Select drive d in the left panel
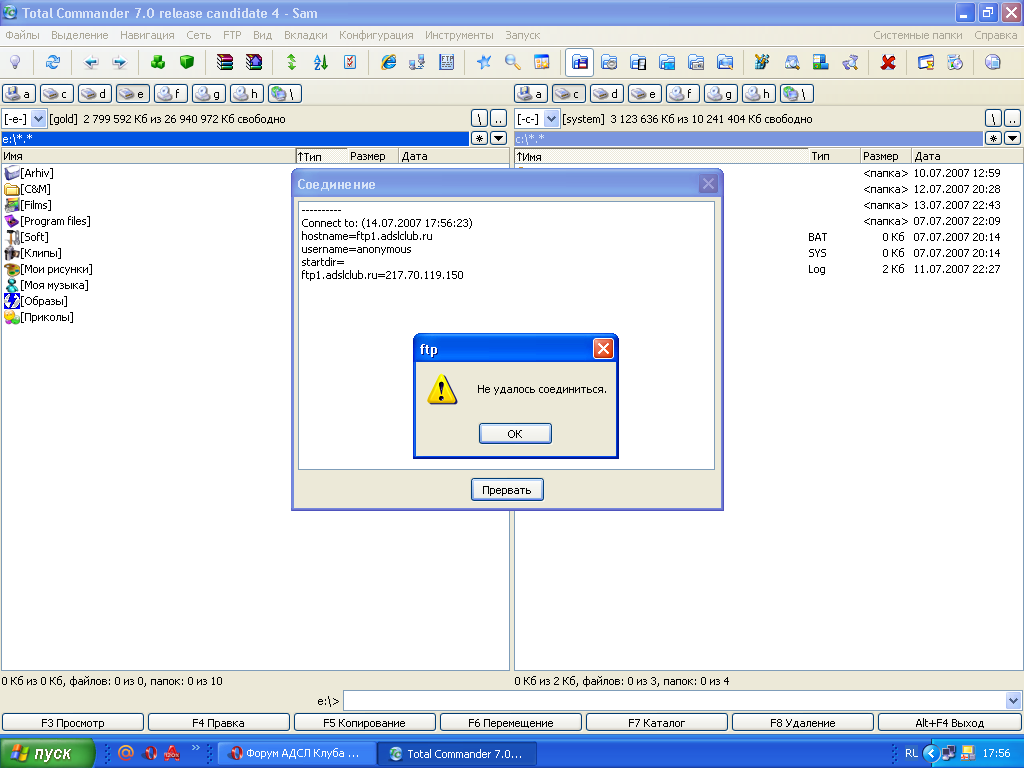The width and height of the screenshot is (1024, 768). click(95, 94)
